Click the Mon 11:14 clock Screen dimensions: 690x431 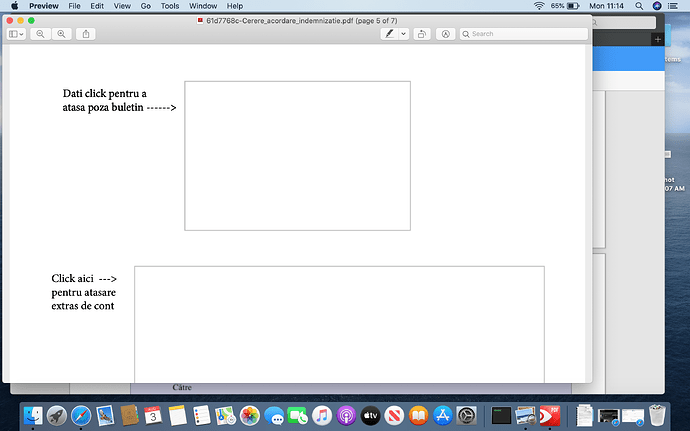coord(606,6)
